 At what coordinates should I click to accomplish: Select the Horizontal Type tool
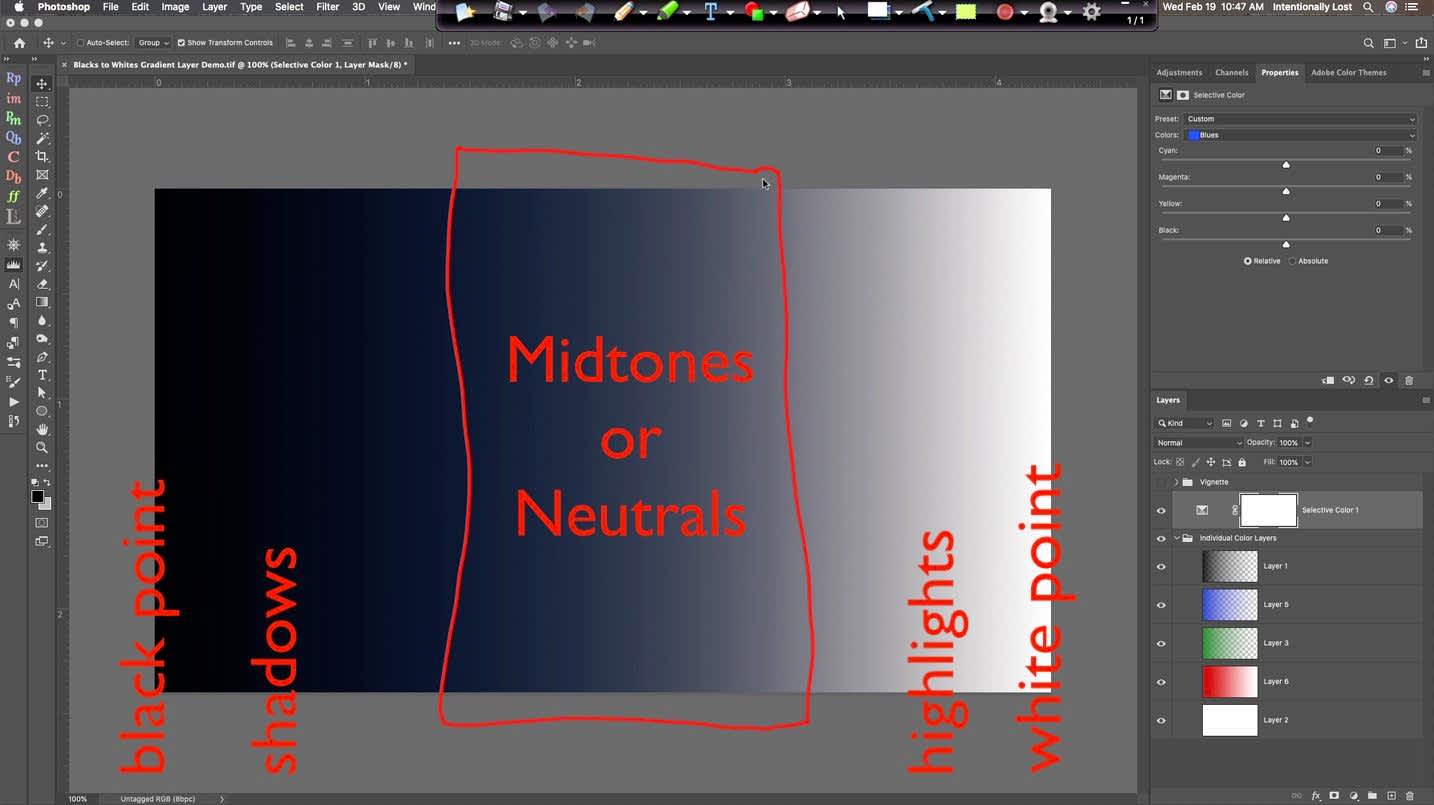(42, 375)
